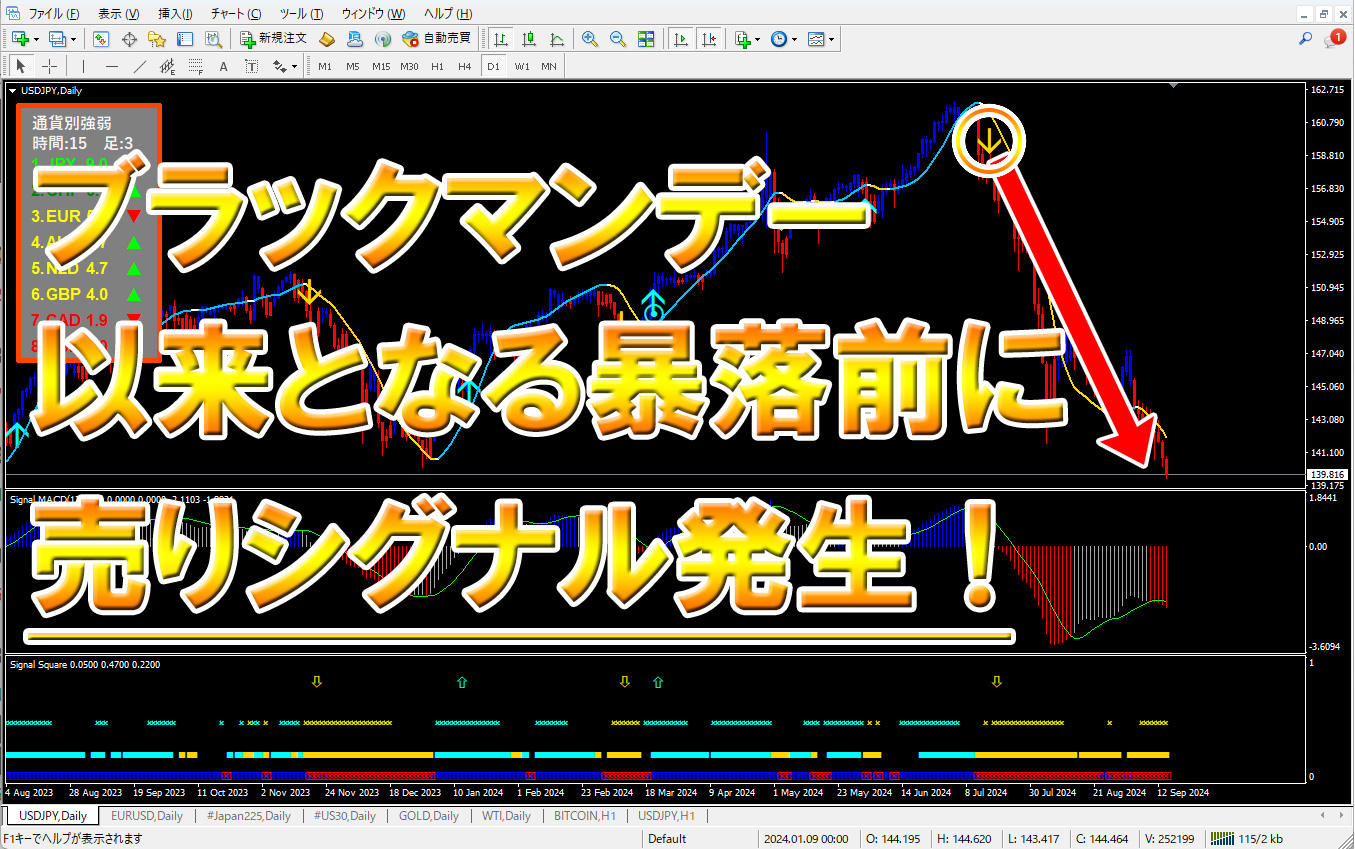Expand the Arrows tool dropdown arrow
This screenshot has width=1355, height=849.
(294, 67)
